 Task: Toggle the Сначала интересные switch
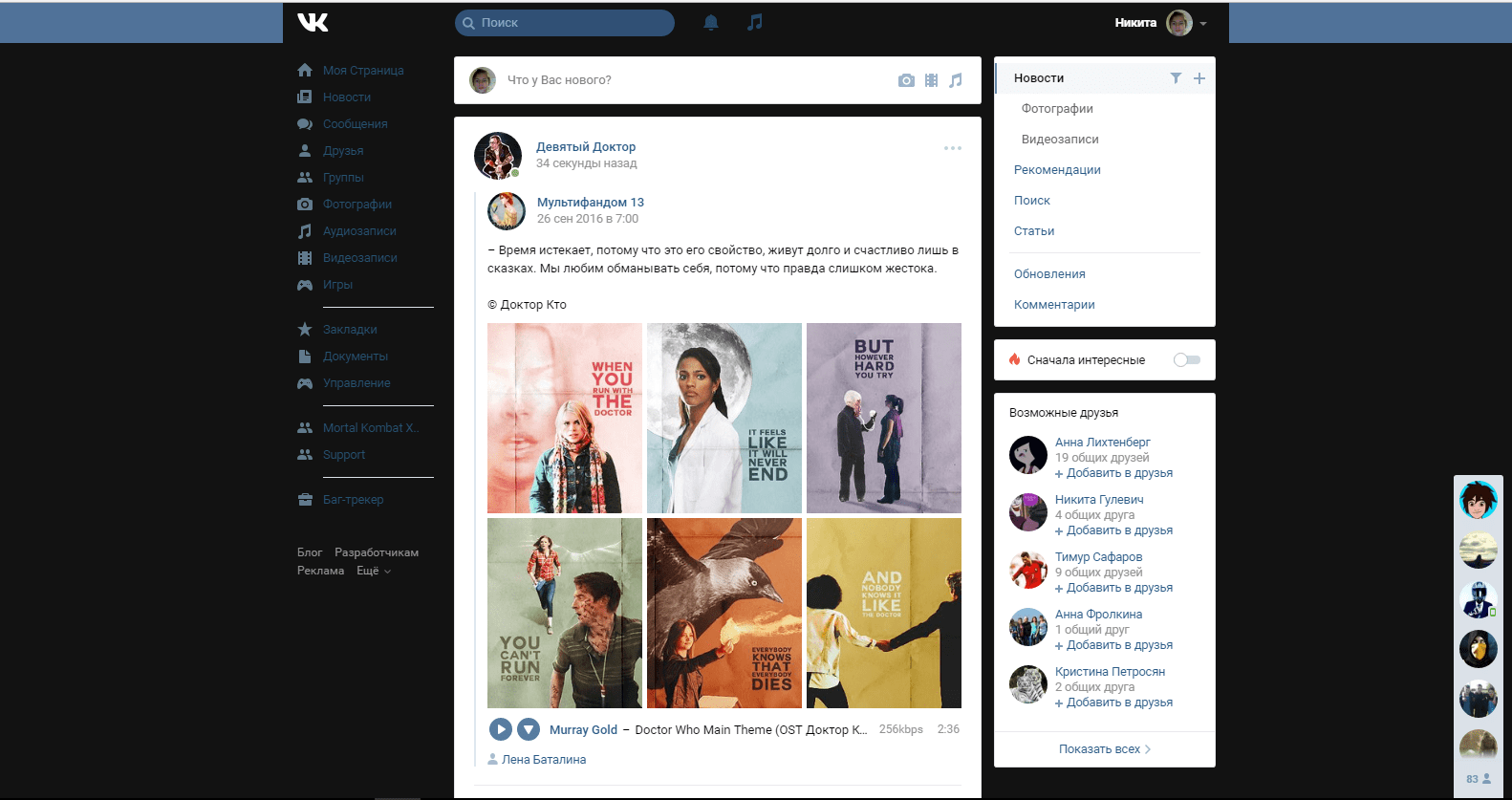[x=1187, y=359]
